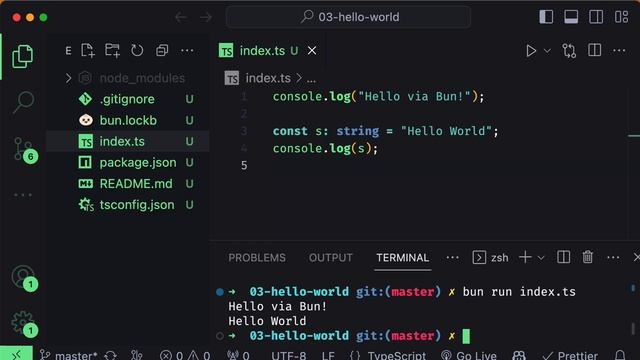
Task: Click the breadcrumb ellipsis after index.ts
Action: point(311,79)
